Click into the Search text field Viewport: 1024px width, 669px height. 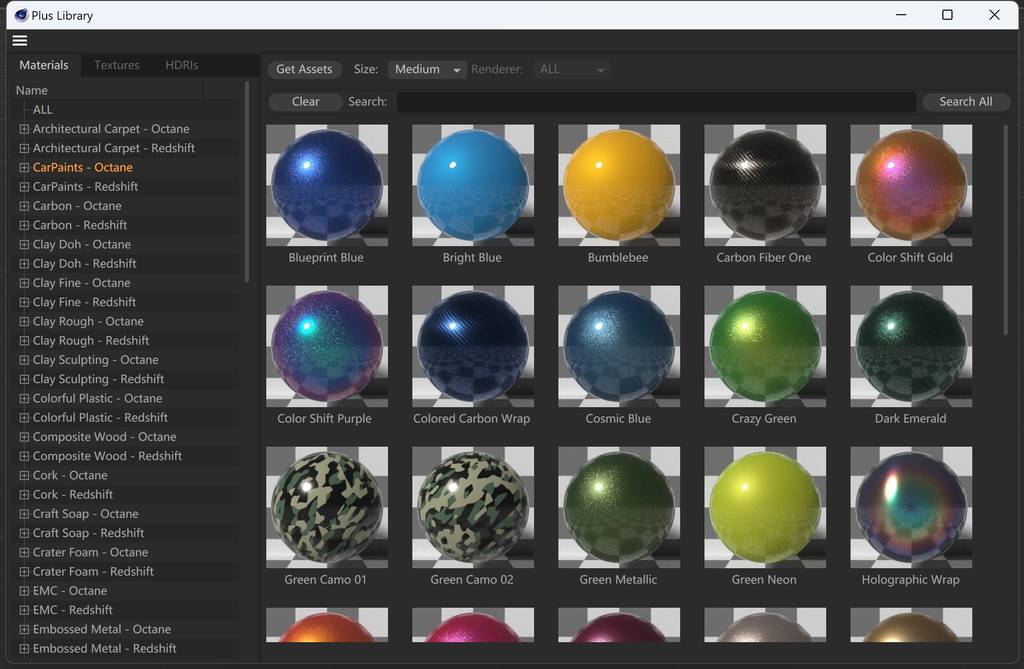coord(656,102)
